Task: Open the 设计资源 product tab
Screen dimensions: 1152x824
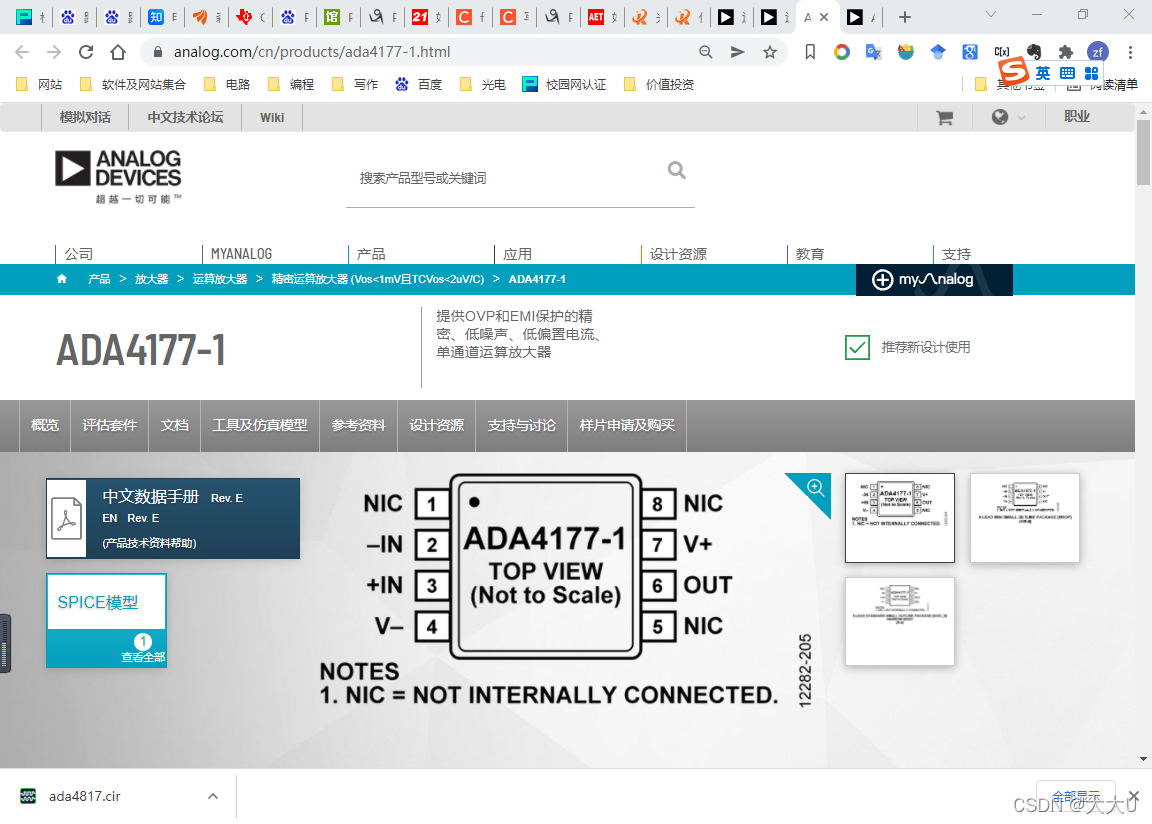Action: 436,425
